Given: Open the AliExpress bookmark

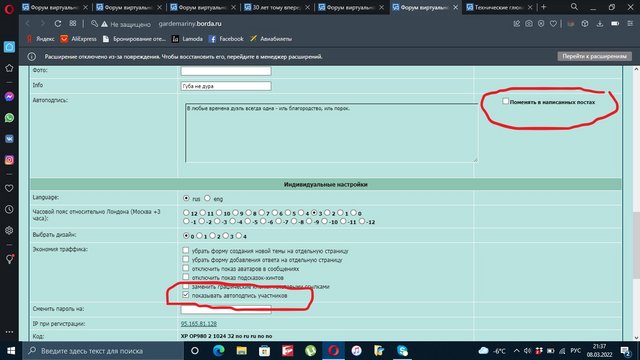Looking at the screenshot, I should click(78, 39).
